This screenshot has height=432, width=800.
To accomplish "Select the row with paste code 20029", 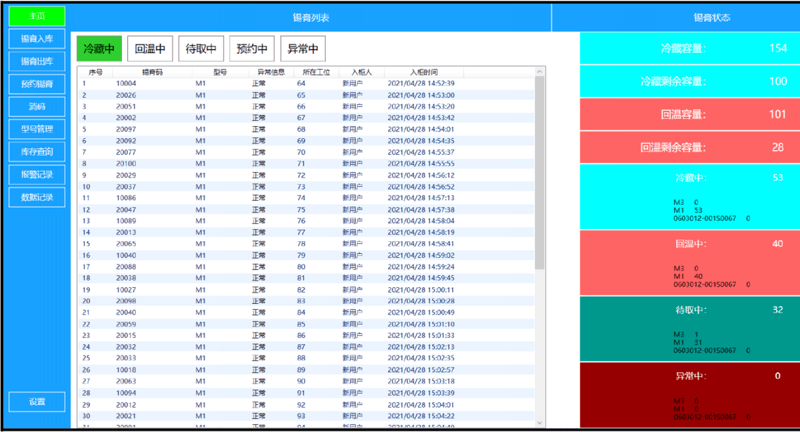I will click(306, 175).
